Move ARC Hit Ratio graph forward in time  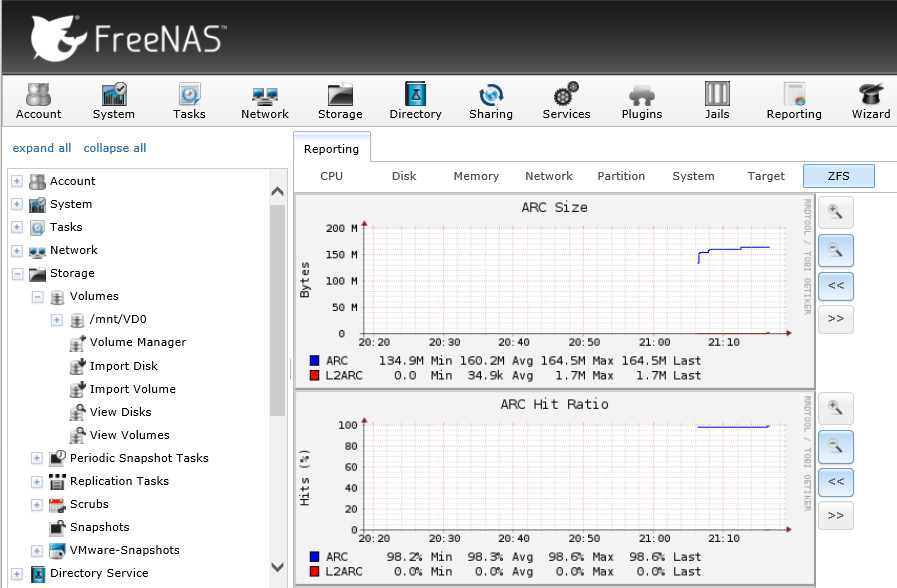[835, 515]
